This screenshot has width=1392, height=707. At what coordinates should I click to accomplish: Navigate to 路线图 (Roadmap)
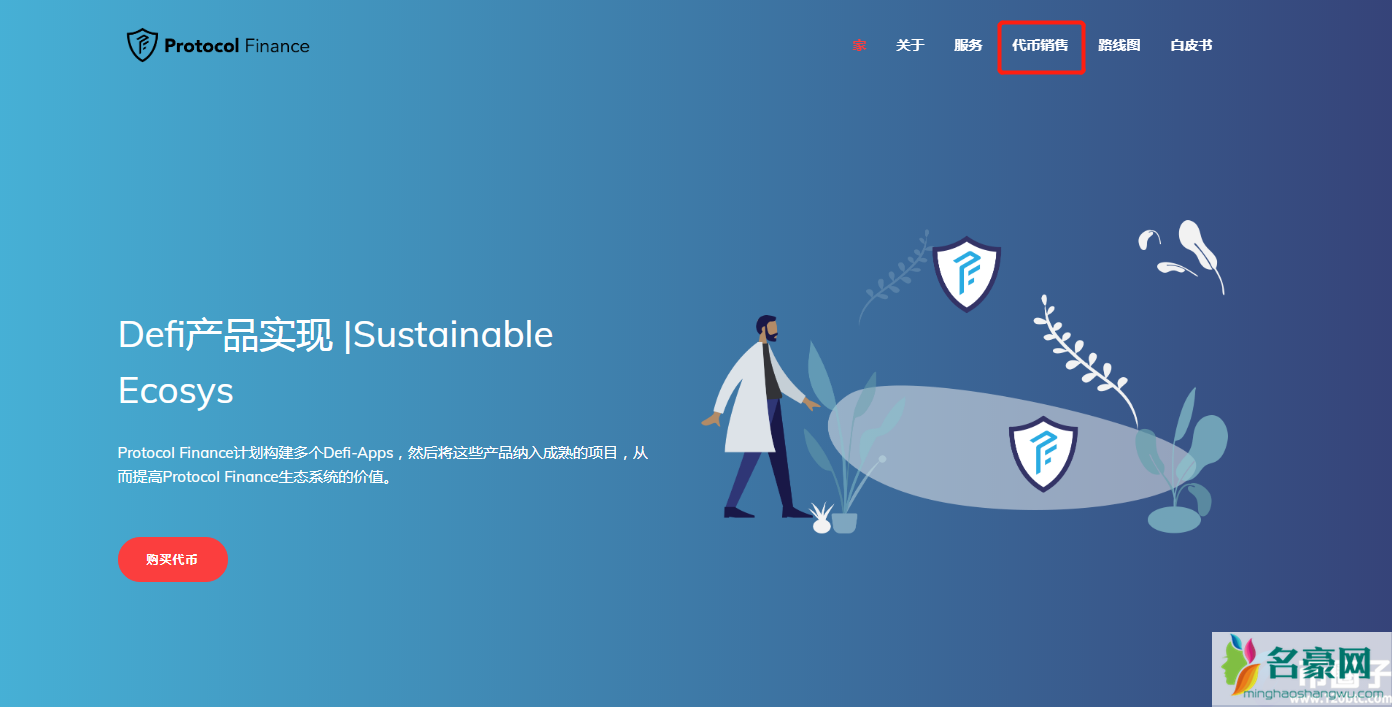pos(1119,46)
